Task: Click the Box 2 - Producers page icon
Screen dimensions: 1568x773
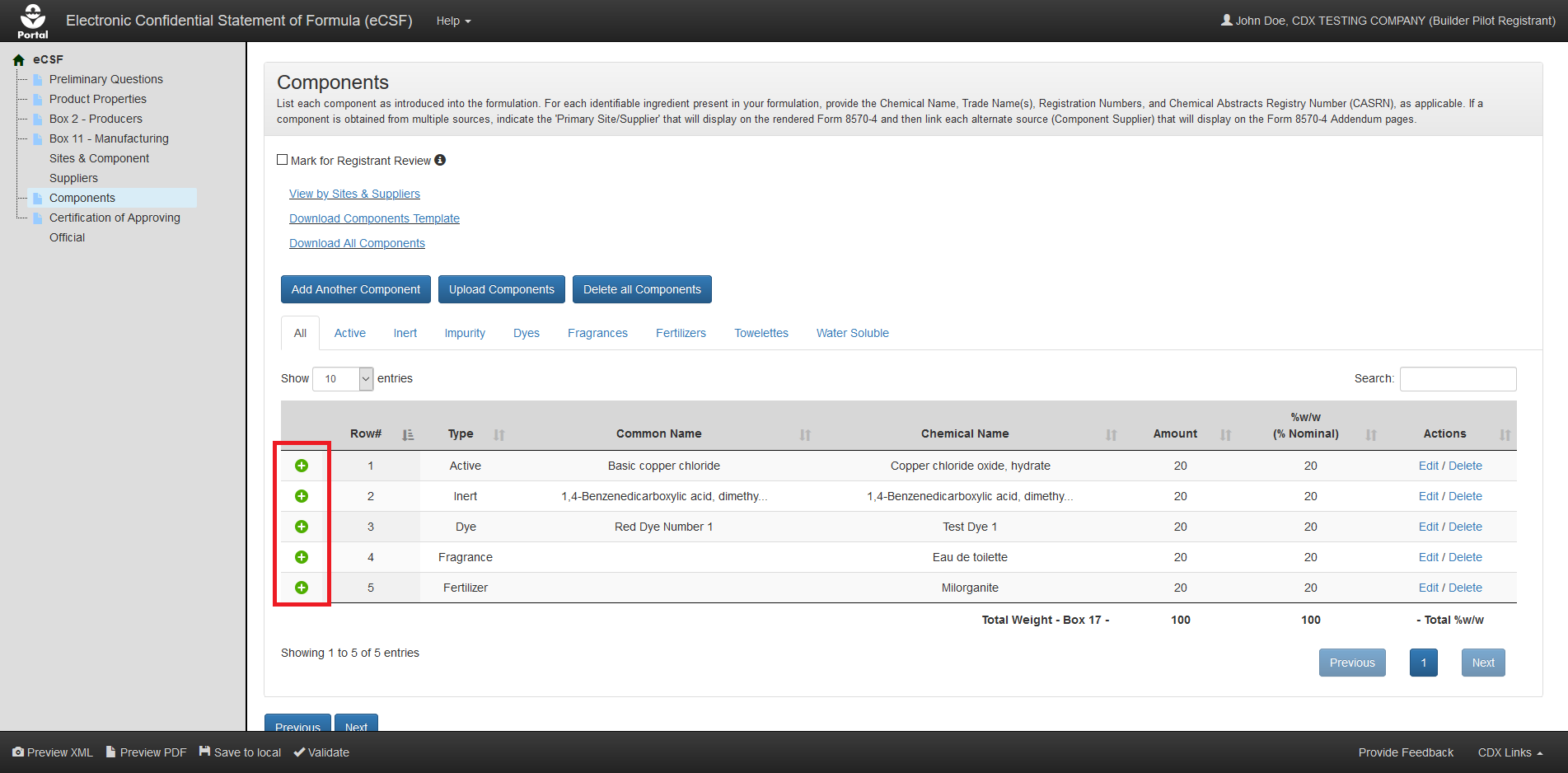Action: [37, 119]
